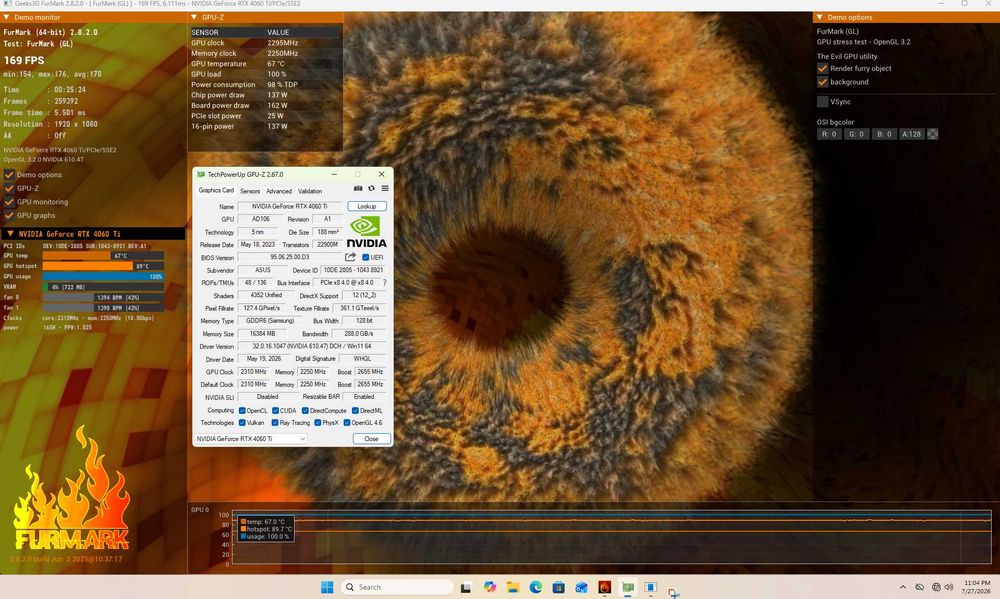Uncheck Render furry object
The image size is (1000, 599).
click(x=823, y=68)
